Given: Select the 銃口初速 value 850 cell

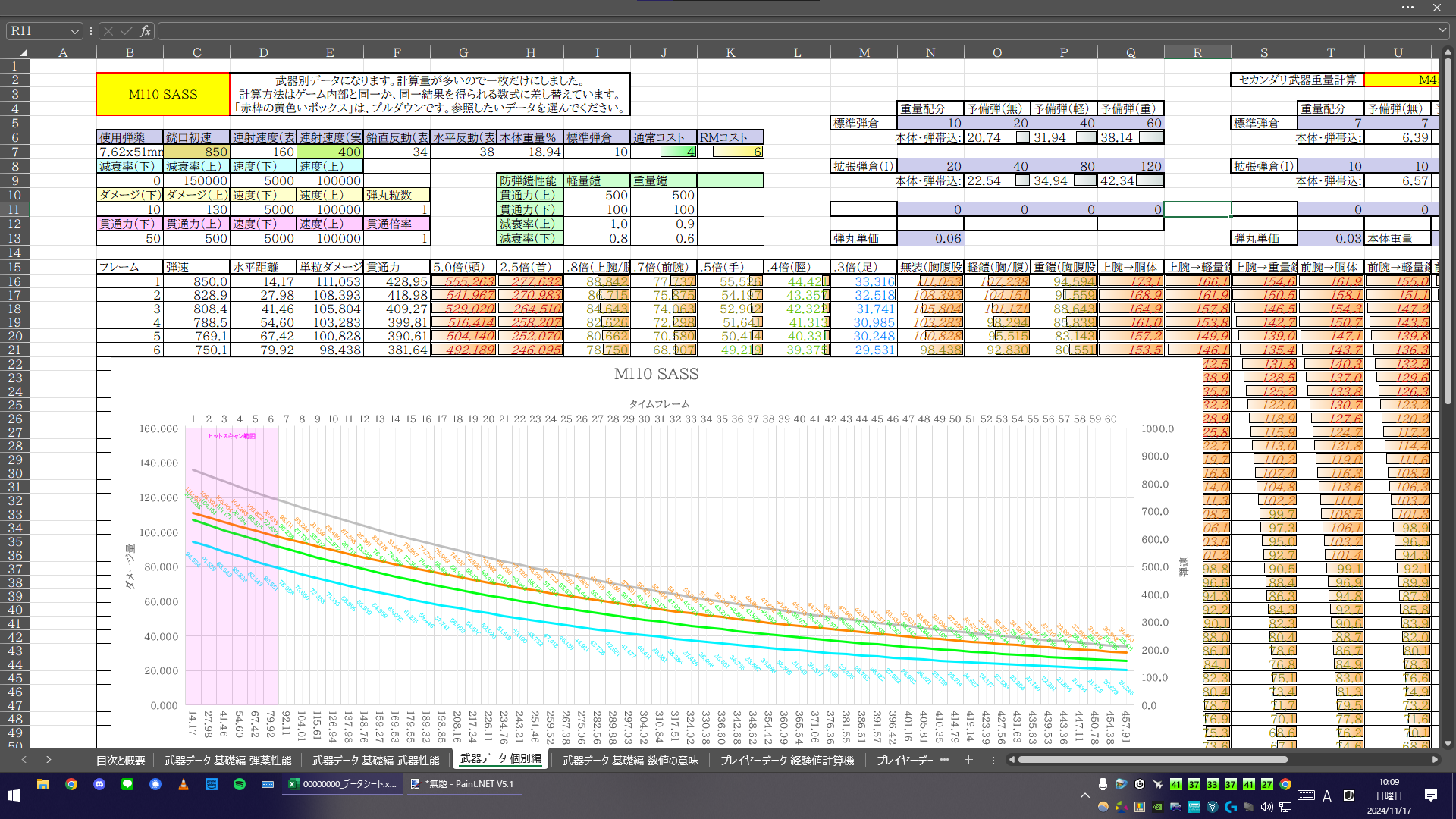Looking at the screenshot, I should [x=196, y=152].
